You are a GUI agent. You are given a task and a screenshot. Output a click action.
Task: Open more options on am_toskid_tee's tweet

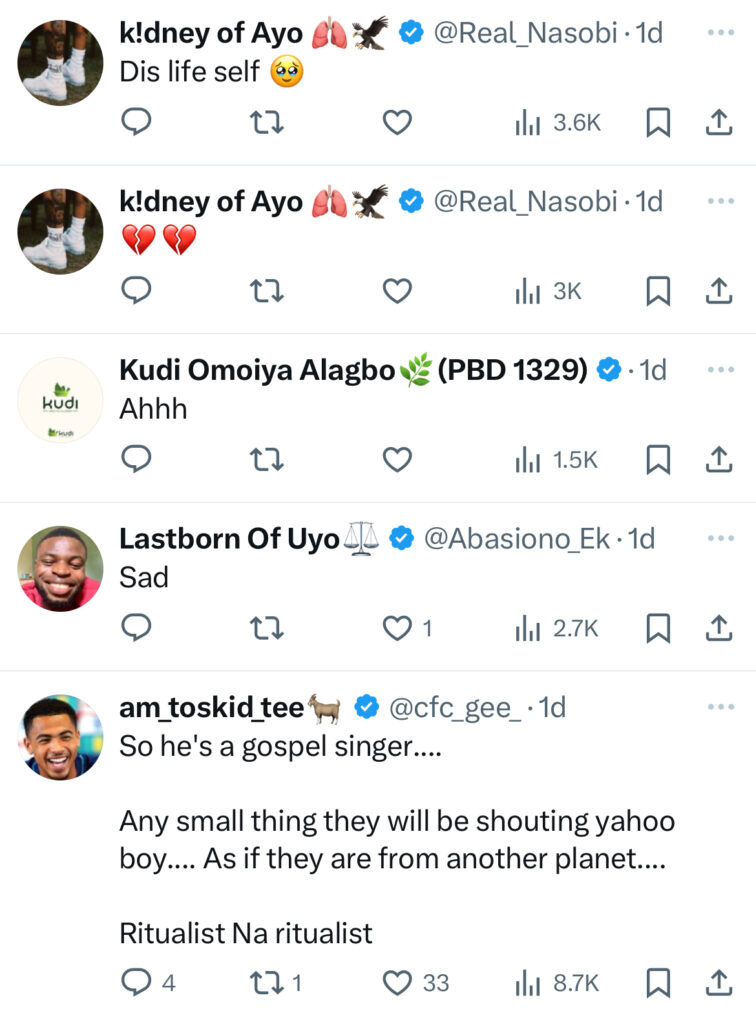720,707
